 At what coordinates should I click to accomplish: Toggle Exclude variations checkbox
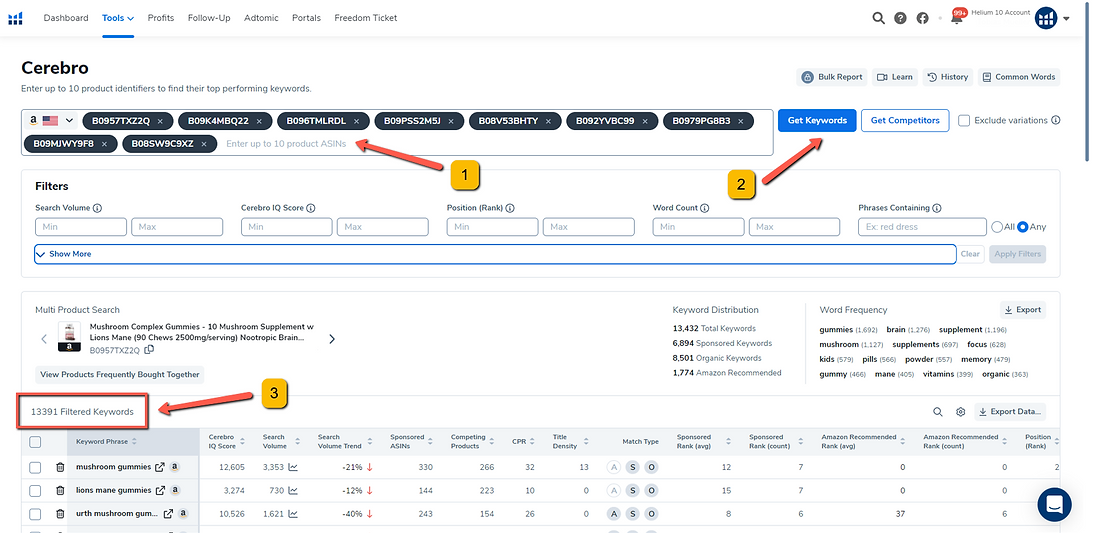tap(964, 121)
